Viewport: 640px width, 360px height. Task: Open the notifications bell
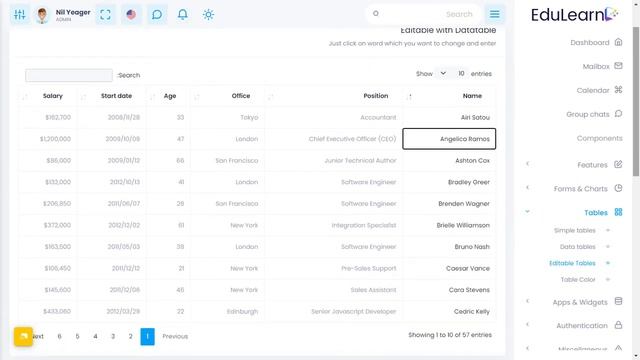click(x=182, y=15)
